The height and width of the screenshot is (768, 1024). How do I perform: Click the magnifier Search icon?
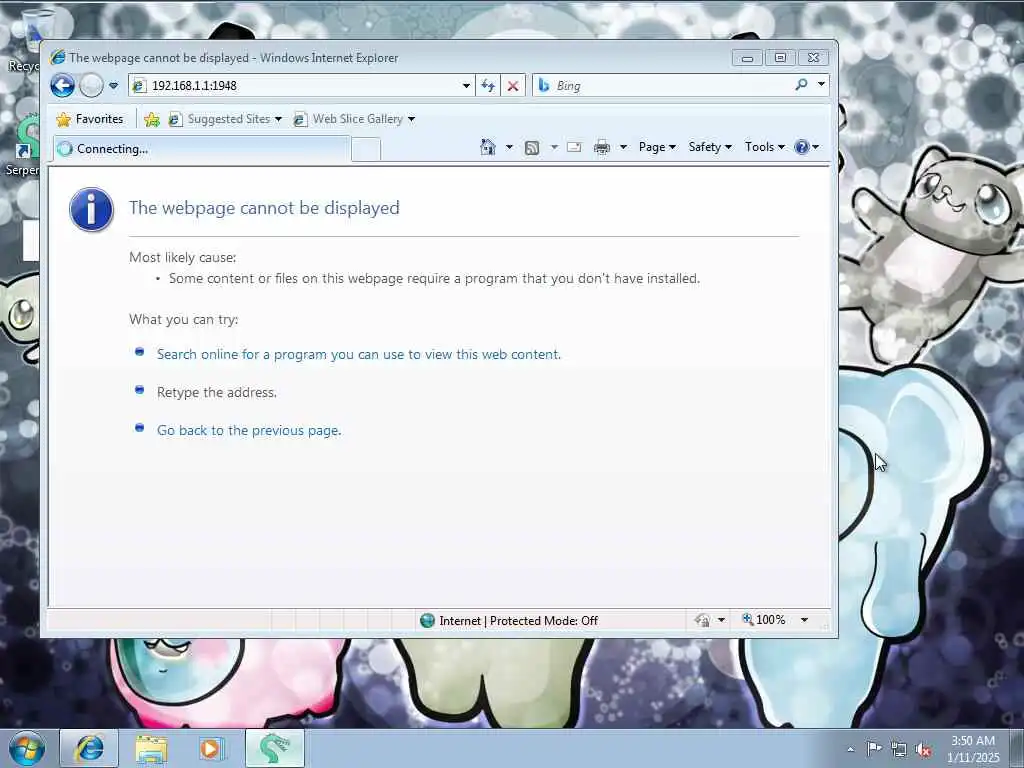point(801,84)
